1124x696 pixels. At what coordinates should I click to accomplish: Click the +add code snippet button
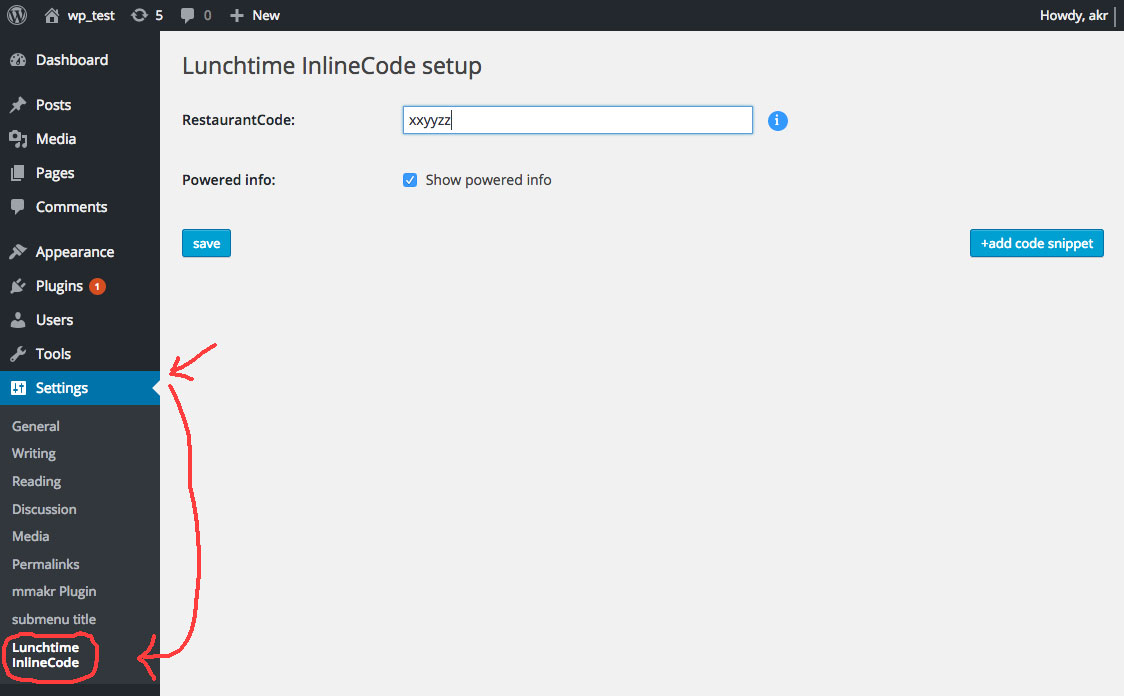click(x=1036, y=243)
